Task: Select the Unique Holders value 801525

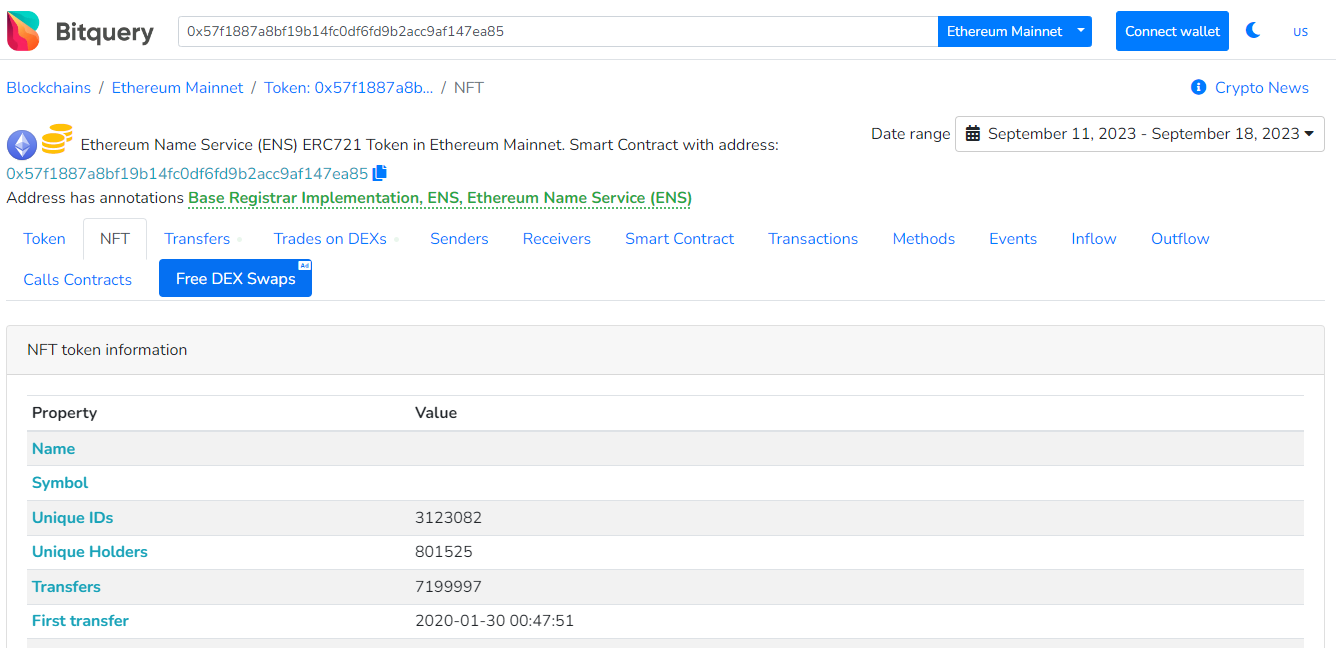Action: pos(444,551)
